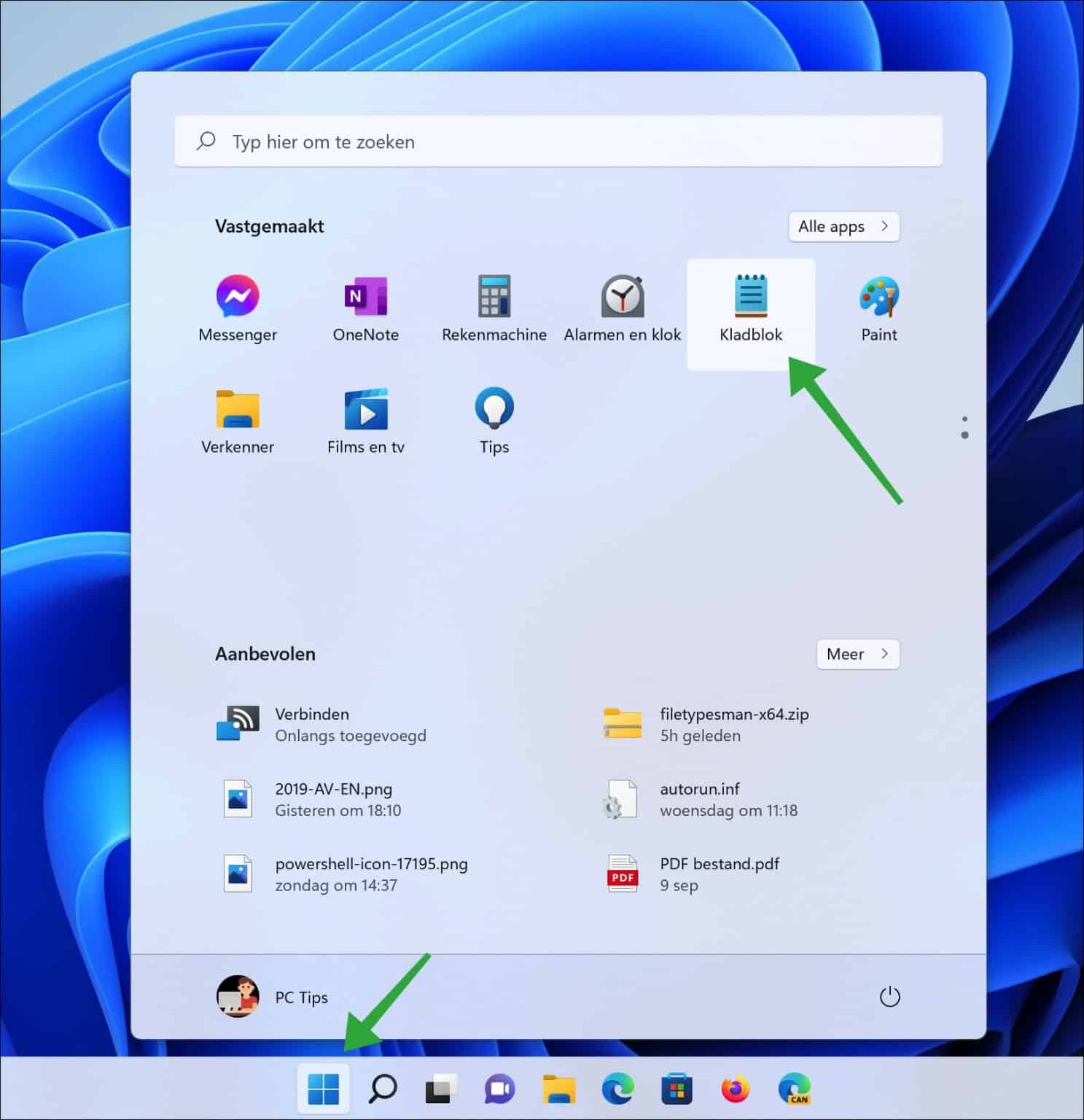Open Rekenmachine calculator app
This screenshot has height=1120, width=1084.
point(494,309)
